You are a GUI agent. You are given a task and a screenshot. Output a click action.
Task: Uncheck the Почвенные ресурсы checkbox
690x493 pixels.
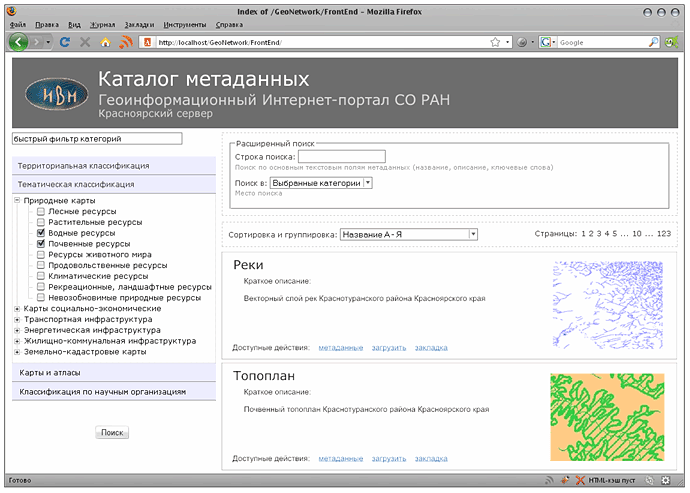click(x=40, y=243)
